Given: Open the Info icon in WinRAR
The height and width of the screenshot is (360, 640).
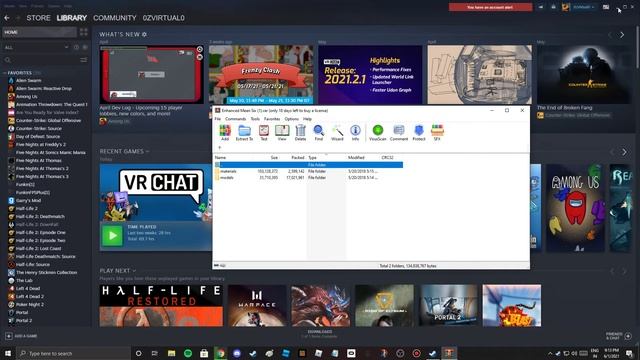Looking at the screenshot, I should click(356, 133).
